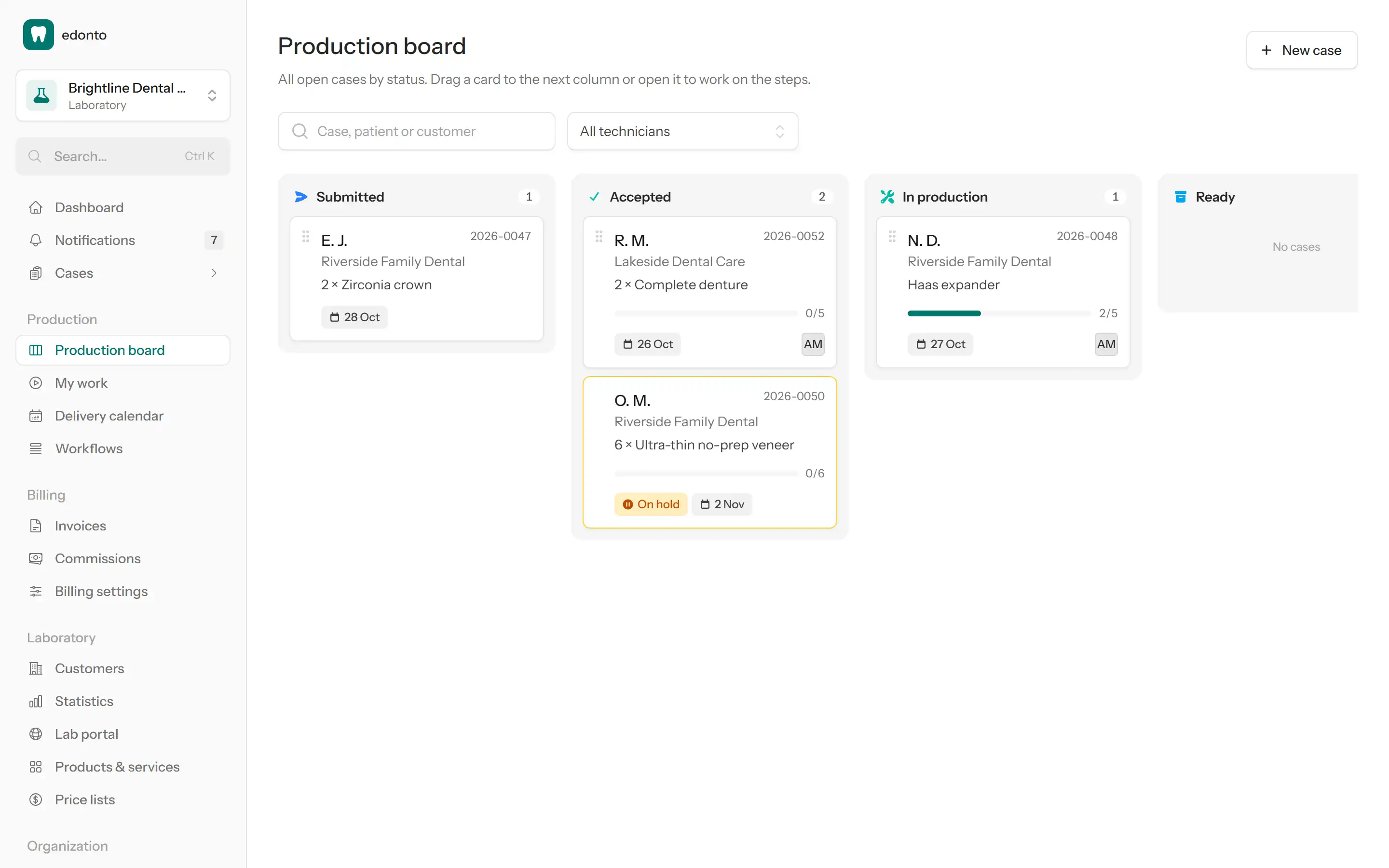Click the 28 Oct due date chip
1389x868 pixels.
[354, 317]
